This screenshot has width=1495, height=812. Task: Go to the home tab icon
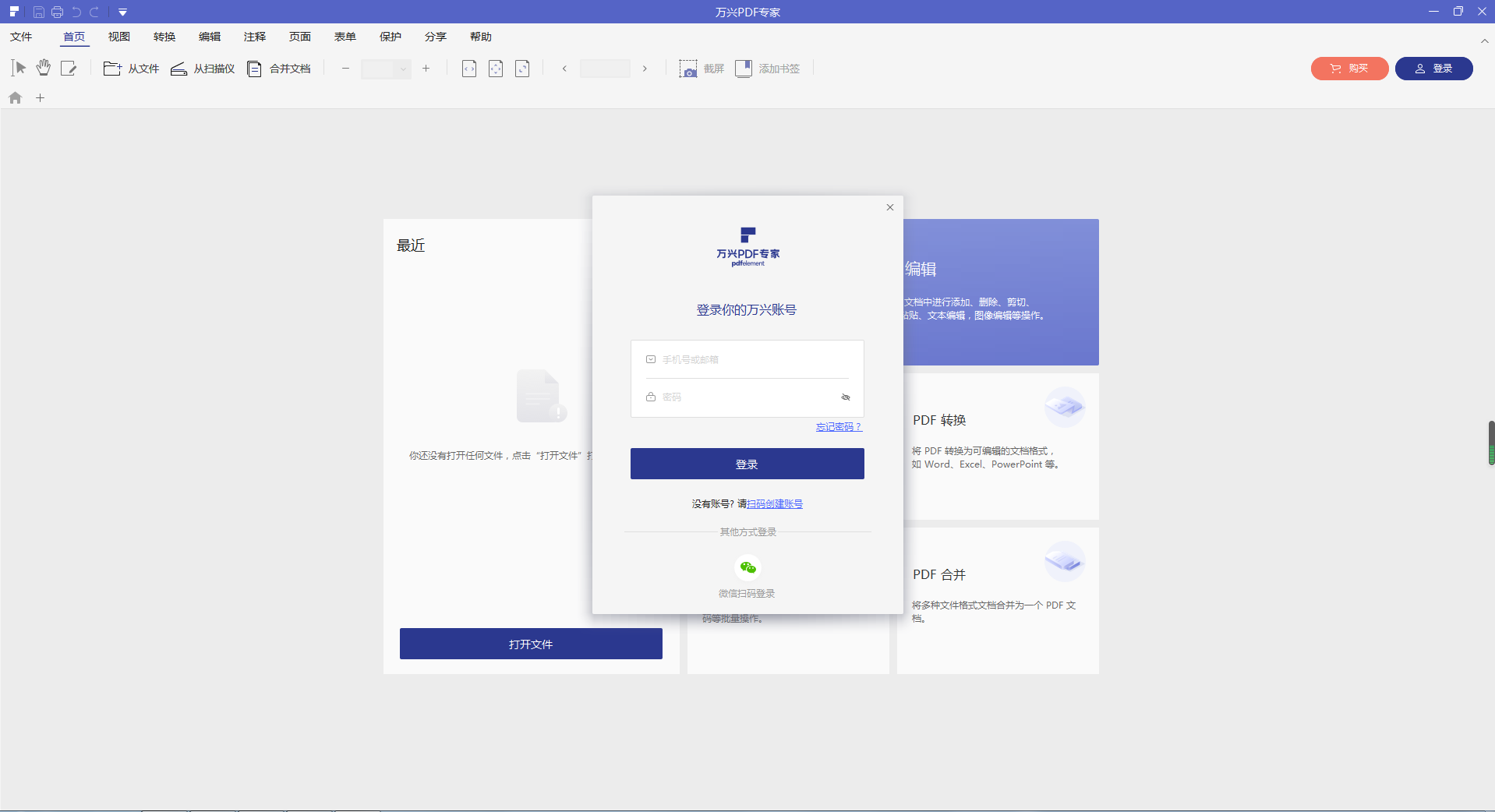click(16, 98)
